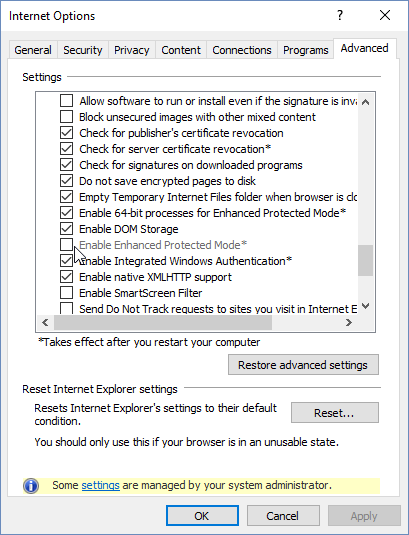Open the Privacy tab
The height and width of the screenshot is (535, 409).
click(x=132, y=50)
